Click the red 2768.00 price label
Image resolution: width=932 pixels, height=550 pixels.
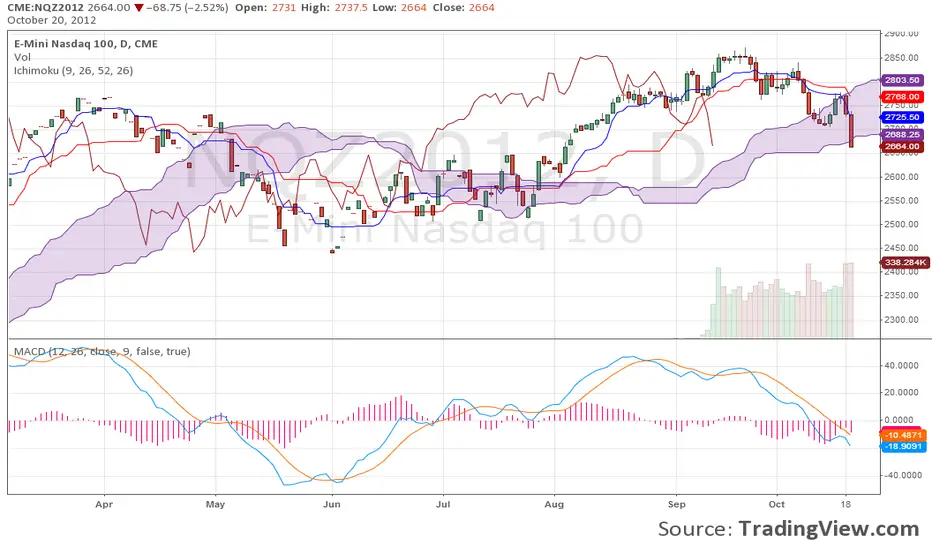point(902,97)
